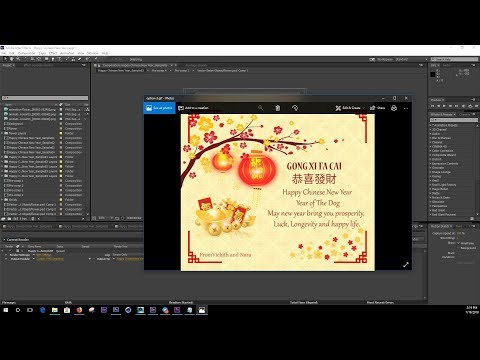Open the Window menu
The height and width of the screenshot is (360, 480).
pos(93,53)
